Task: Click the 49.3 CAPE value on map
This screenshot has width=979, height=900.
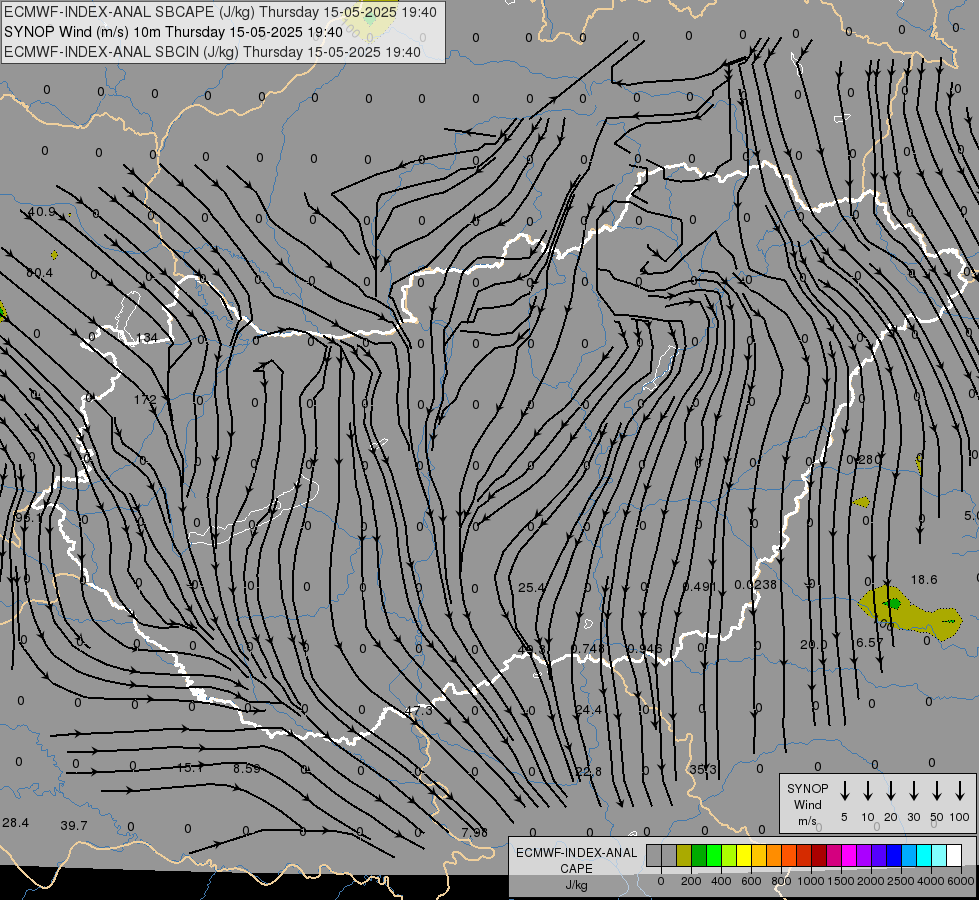Action: 531,649
